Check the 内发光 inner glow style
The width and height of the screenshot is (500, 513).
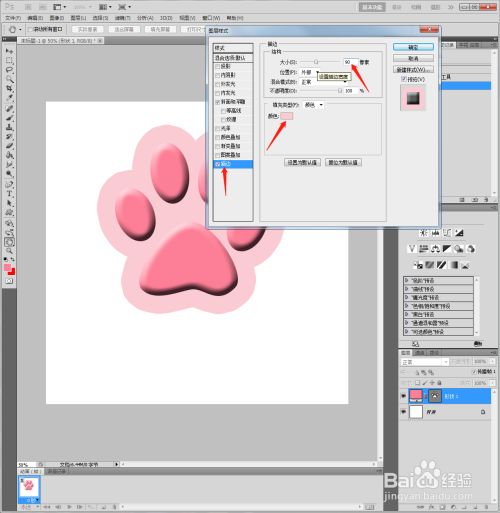tap(218, 93)
